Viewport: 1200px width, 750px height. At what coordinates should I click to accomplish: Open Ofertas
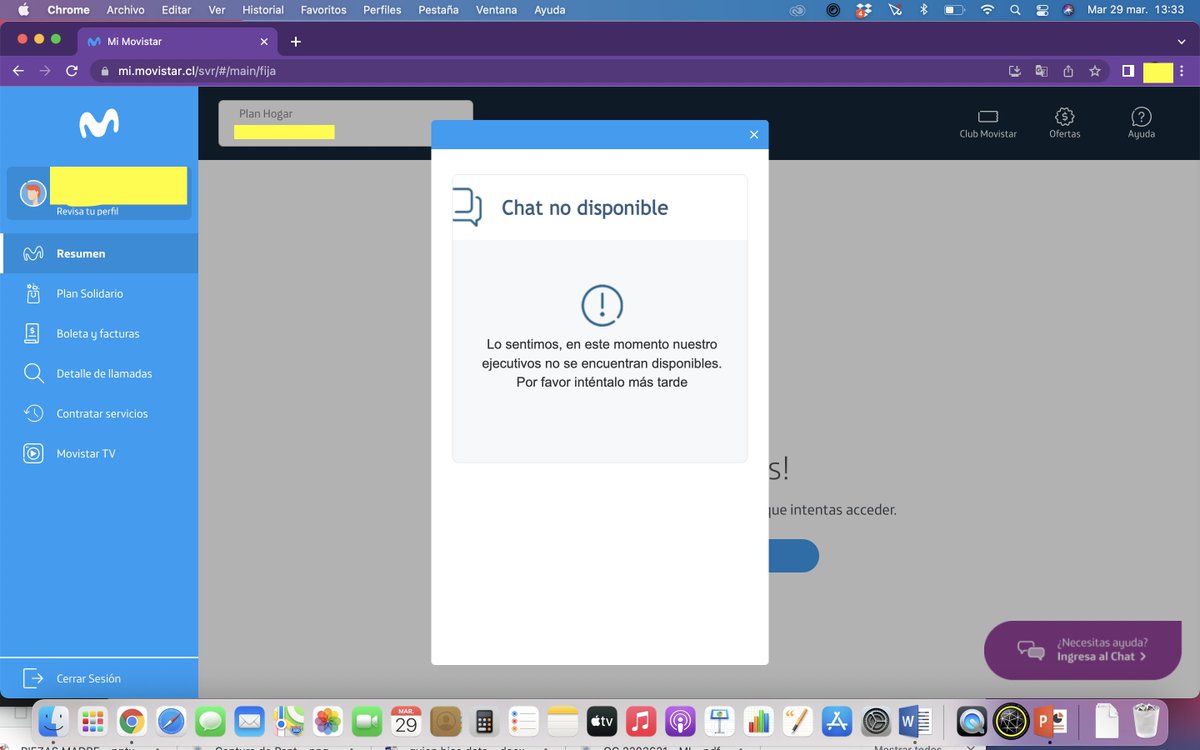(1065, 123)
